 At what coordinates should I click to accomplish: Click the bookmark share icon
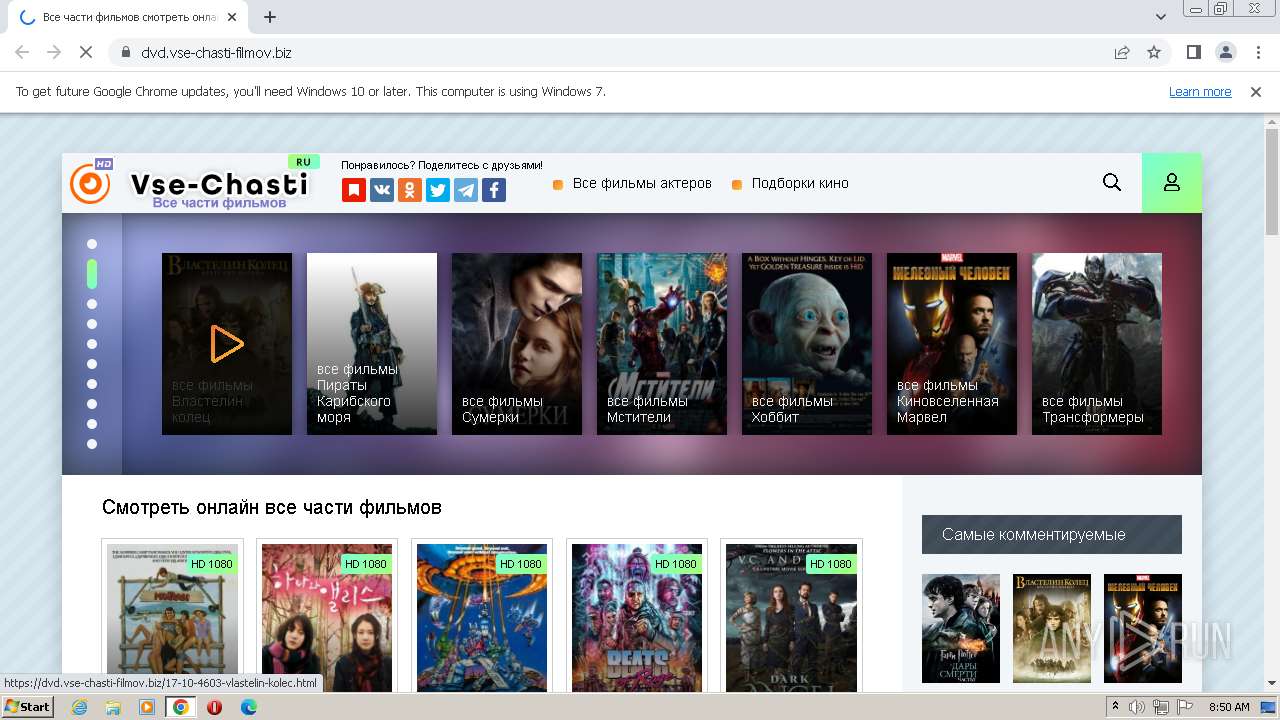354,190
